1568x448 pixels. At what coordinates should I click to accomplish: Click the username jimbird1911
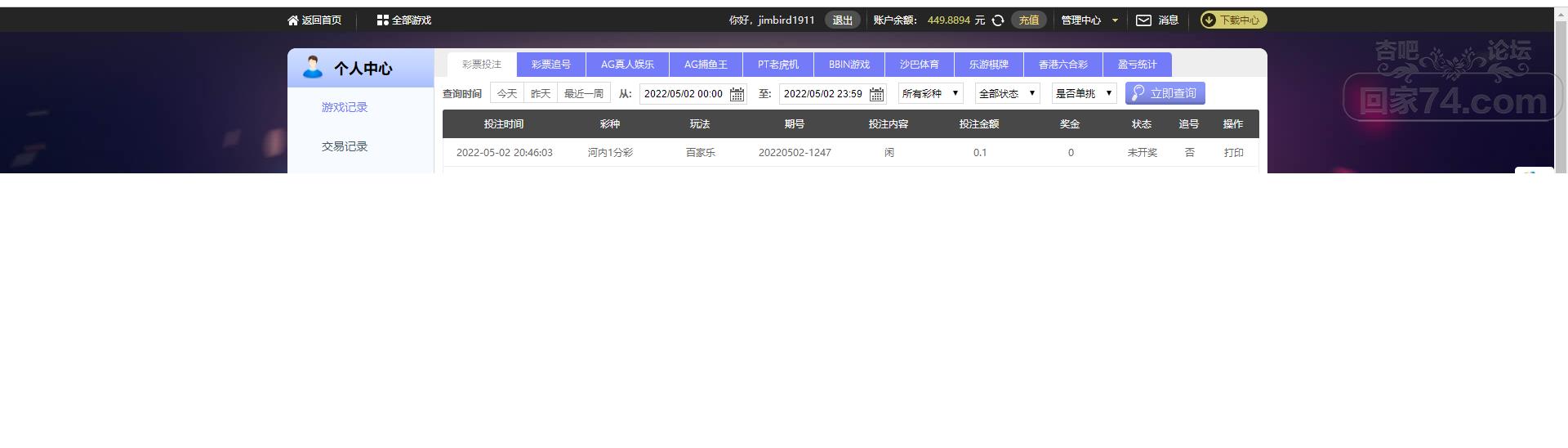click(x=786, y=20)
